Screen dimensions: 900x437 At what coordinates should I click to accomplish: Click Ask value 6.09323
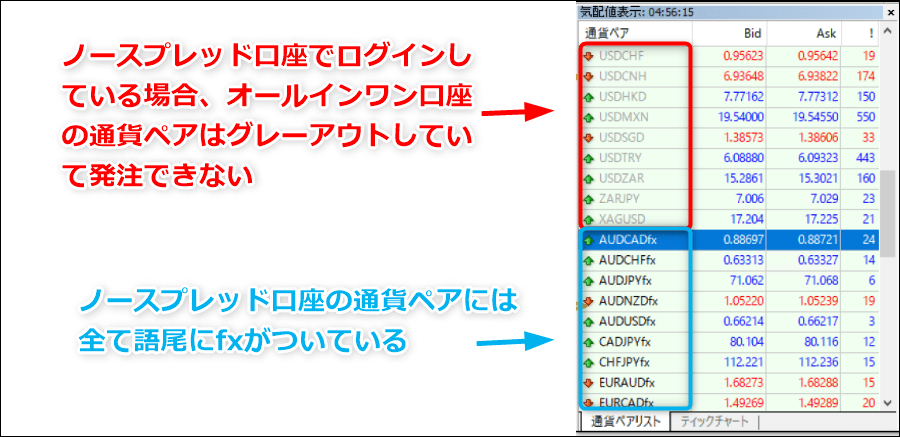(818, 158)
